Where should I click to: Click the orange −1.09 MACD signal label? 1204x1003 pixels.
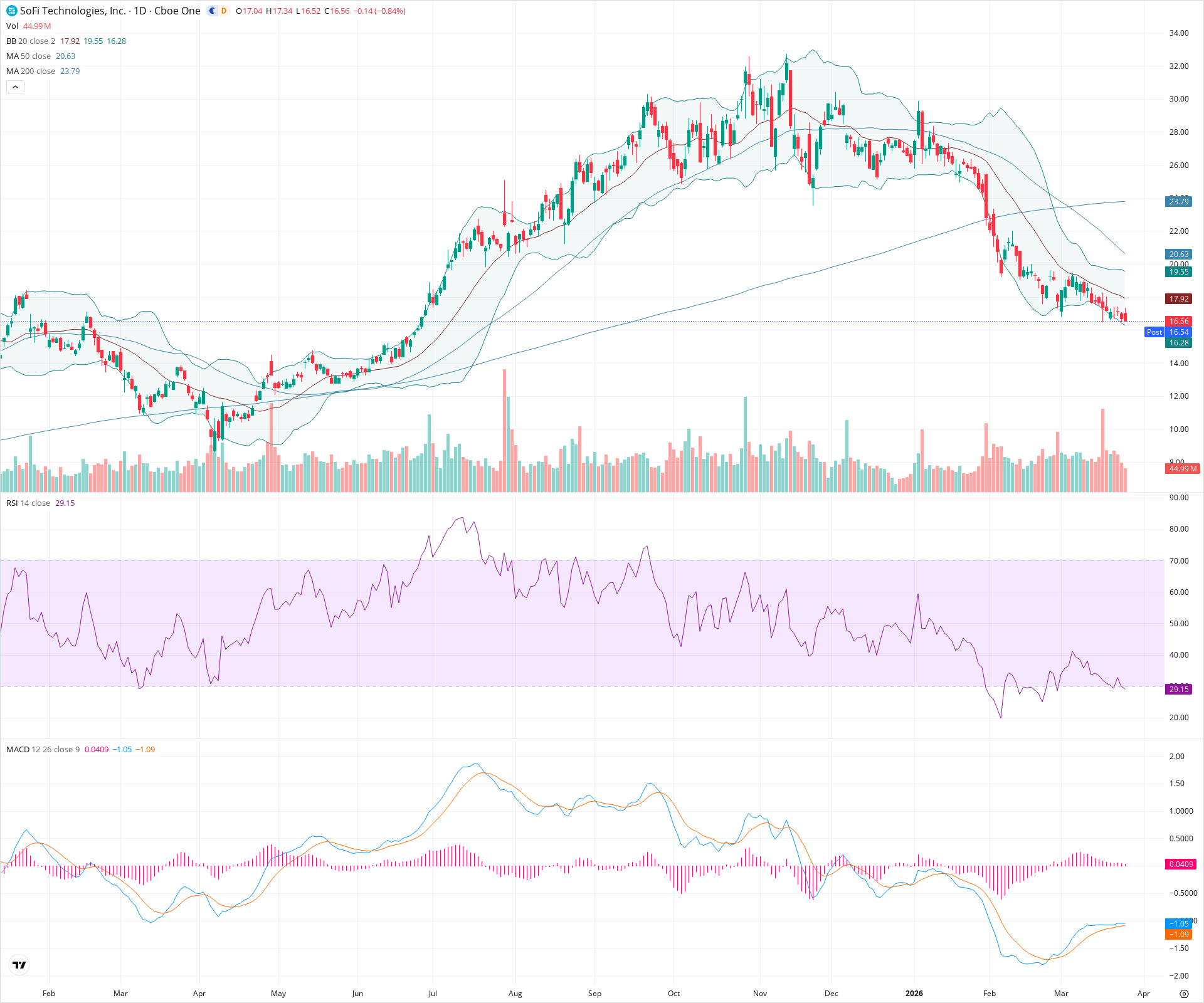[x=1179, y=934]
